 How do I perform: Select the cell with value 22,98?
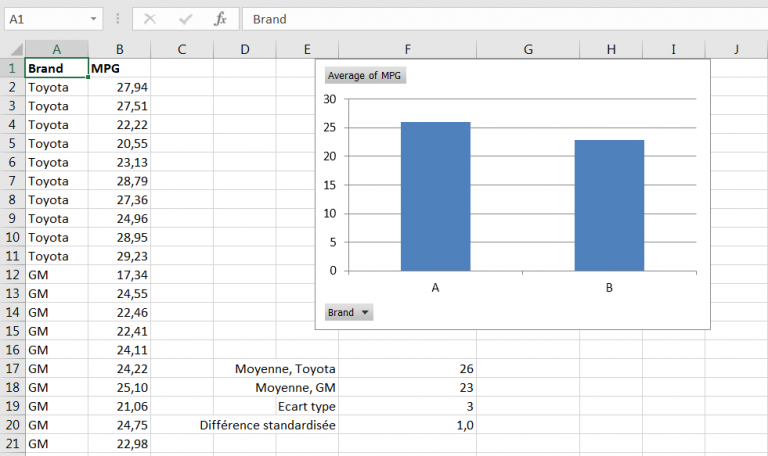pyautogui.click(x=120, y=444)
